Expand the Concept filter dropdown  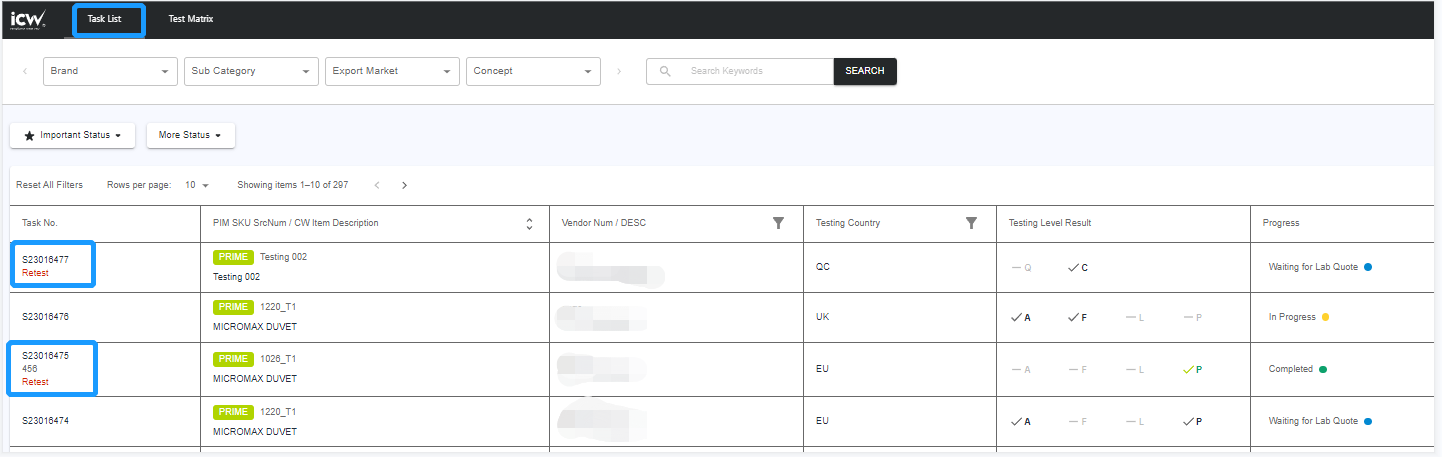coord(533,72)
